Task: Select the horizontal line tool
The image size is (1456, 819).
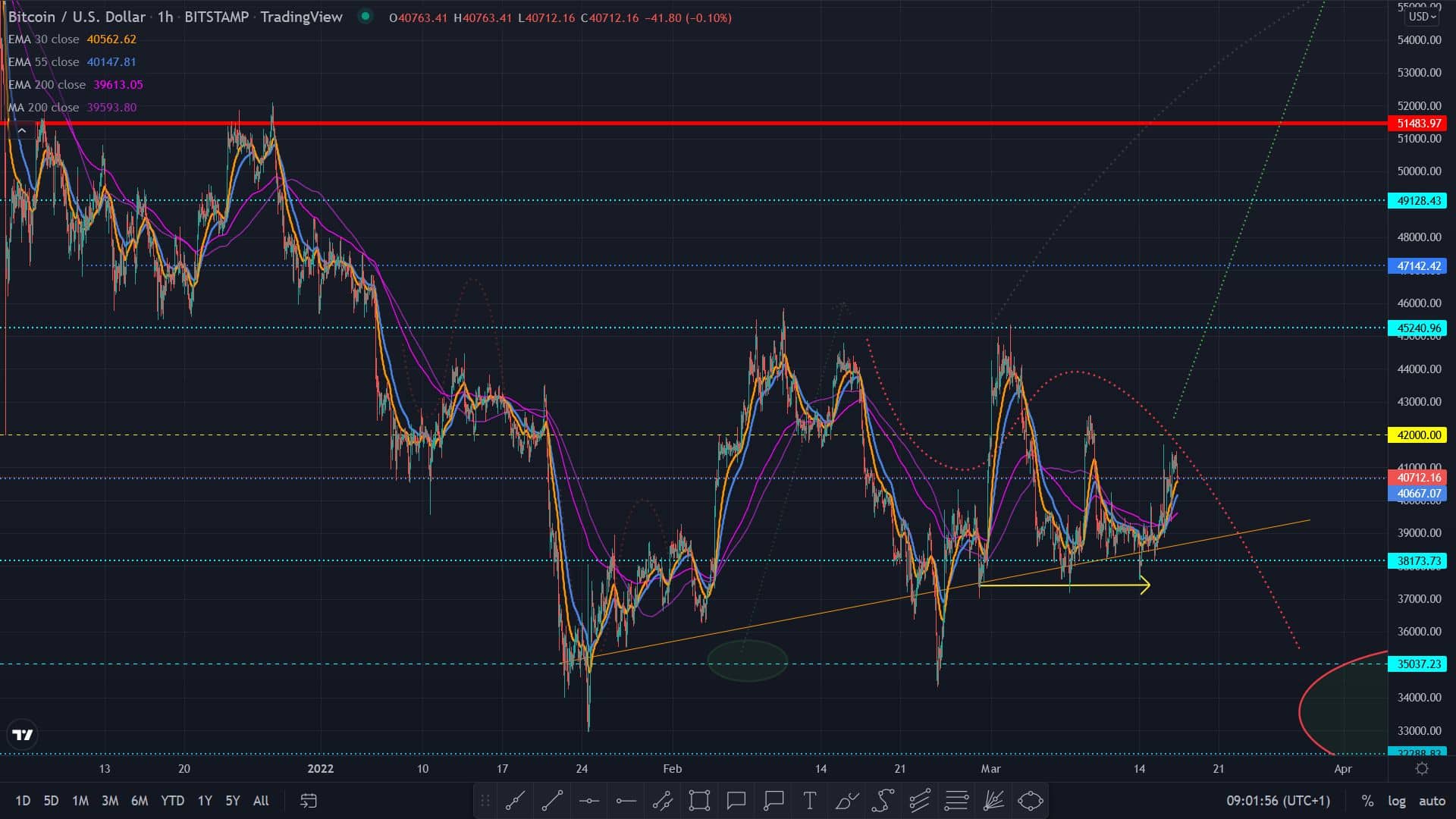Action: [x=589, y=800]
